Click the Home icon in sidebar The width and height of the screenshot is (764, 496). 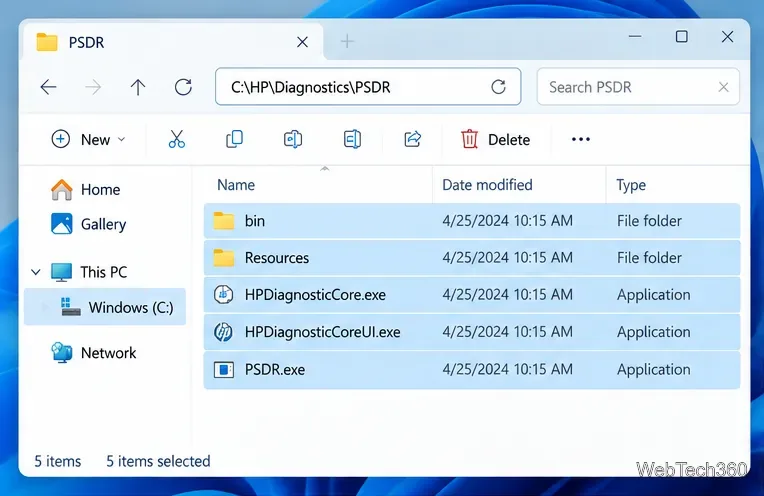pyautogui.click(x=62, y=190)
